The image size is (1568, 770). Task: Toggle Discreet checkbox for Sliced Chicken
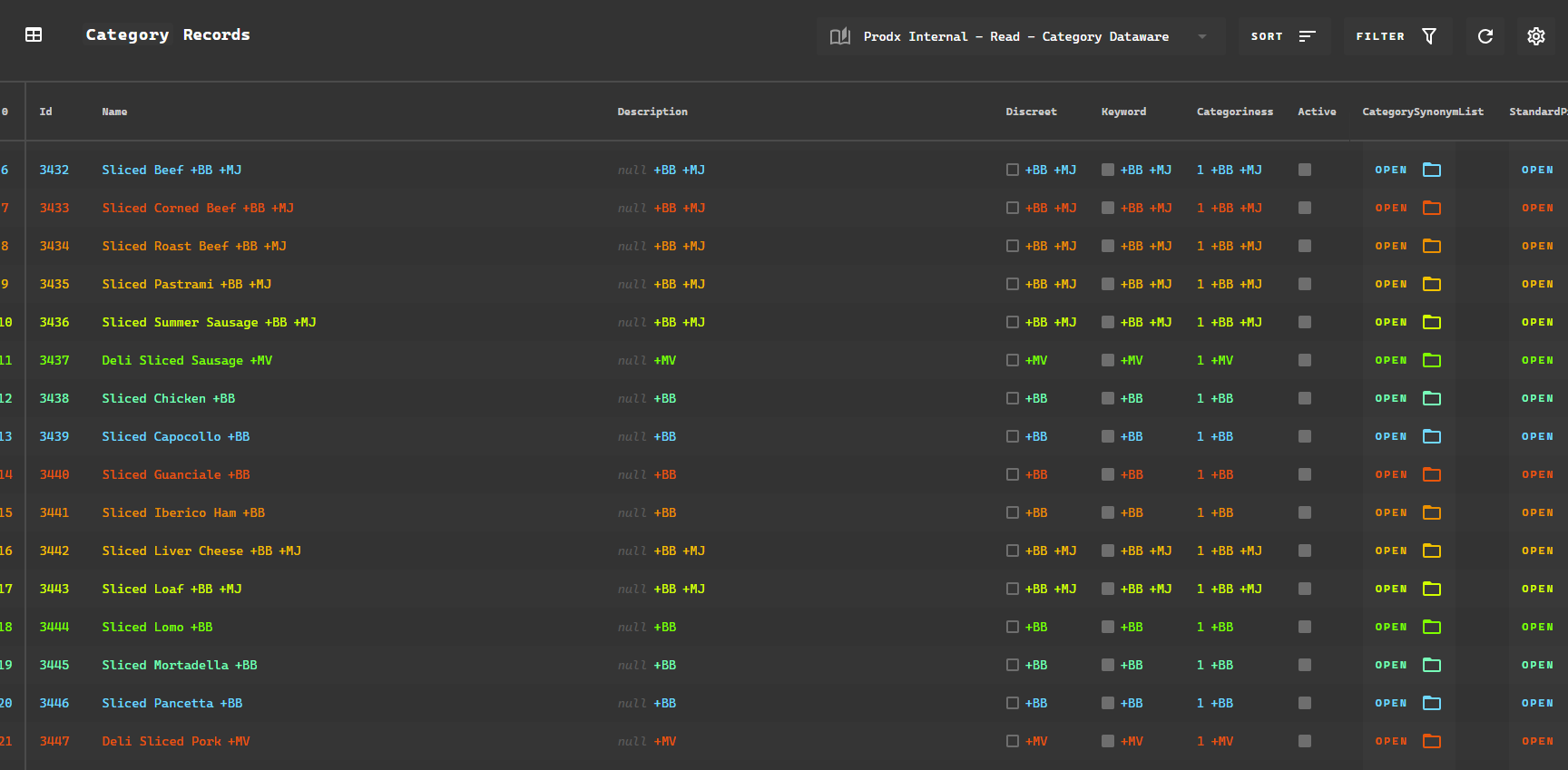[1013, 398]
